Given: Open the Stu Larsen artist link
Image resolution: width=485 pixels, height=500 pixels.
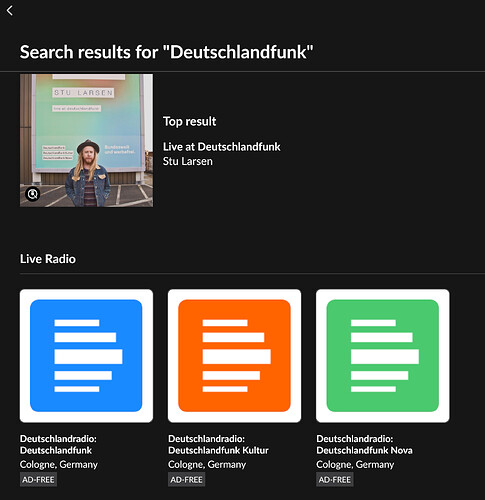Looking at the screenshot, I should [188, 161].
